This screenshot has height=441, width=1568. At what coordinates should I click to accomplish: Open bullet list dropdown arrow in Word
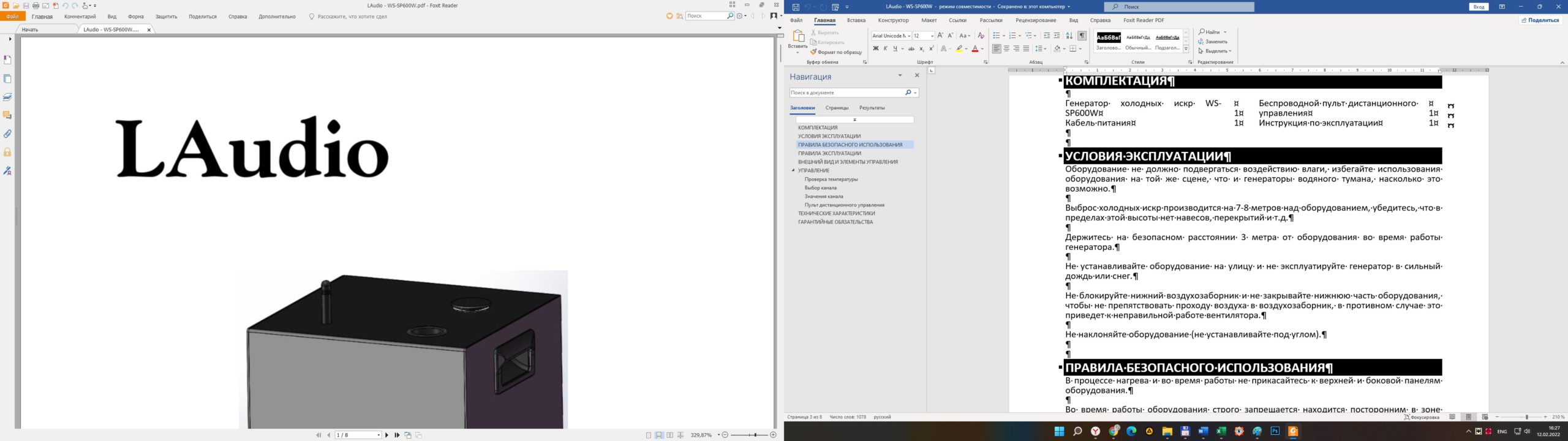[1003, 36]
